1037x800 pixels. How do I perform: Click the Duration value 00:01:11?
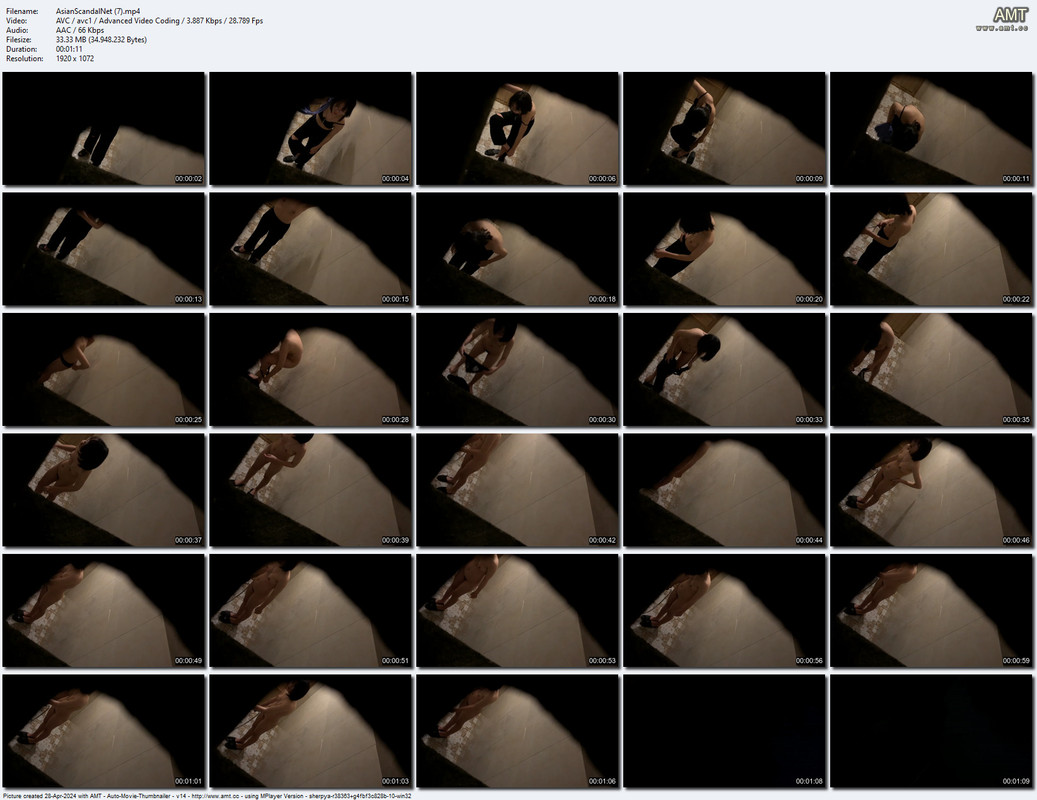tap(69, 49)
